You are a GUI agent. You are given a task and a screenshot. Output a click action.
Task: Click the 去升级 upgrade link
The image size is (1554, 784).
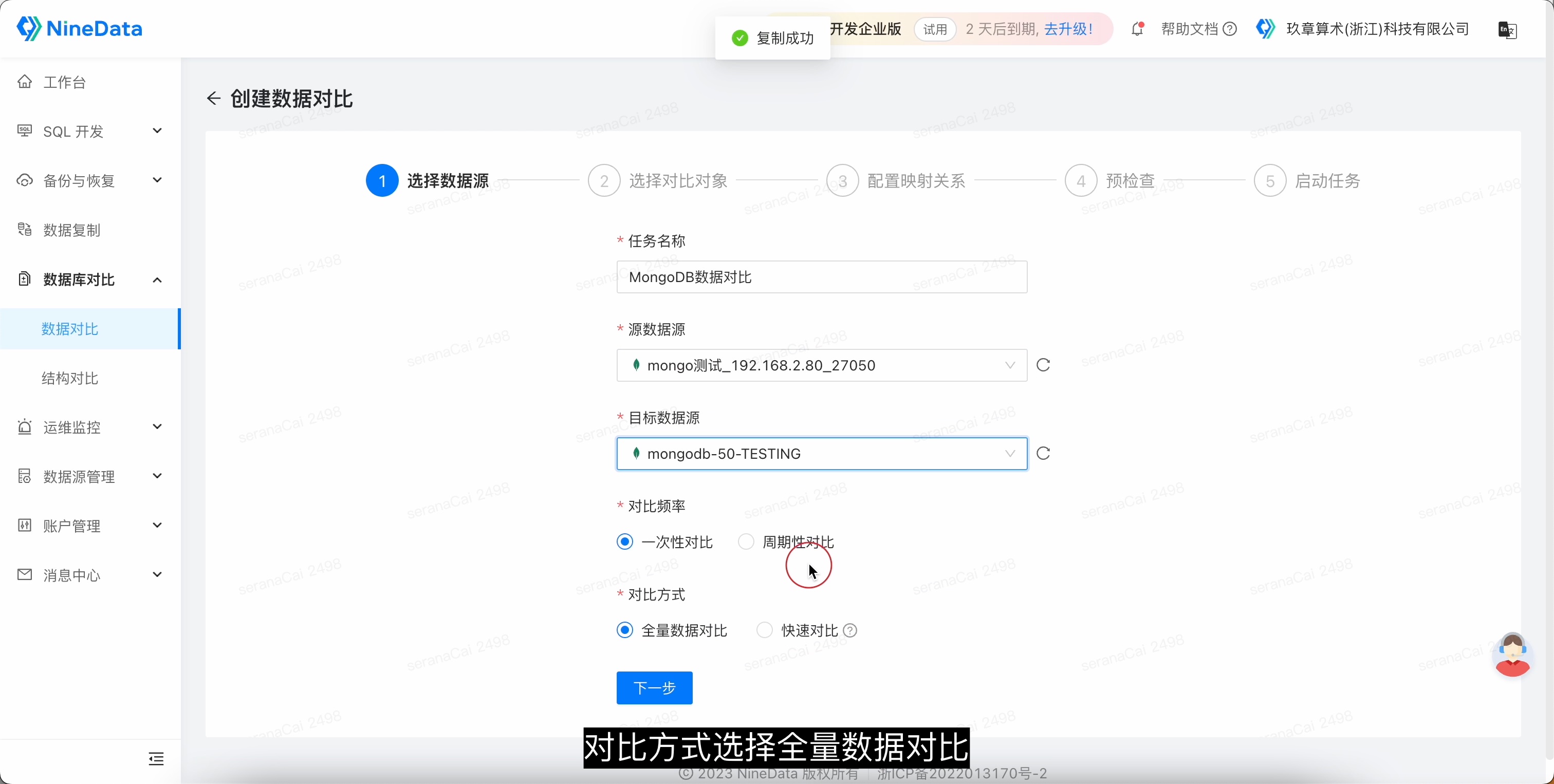click(x=1068, y=29)
